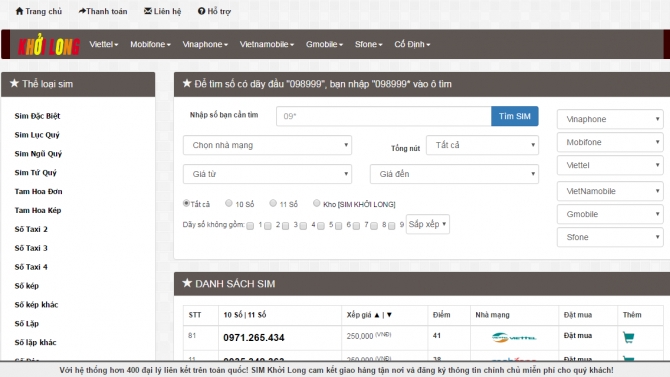Open the Sim Lục Quý category
Viewport: 670px width, 377px height.
coord(37,135)
